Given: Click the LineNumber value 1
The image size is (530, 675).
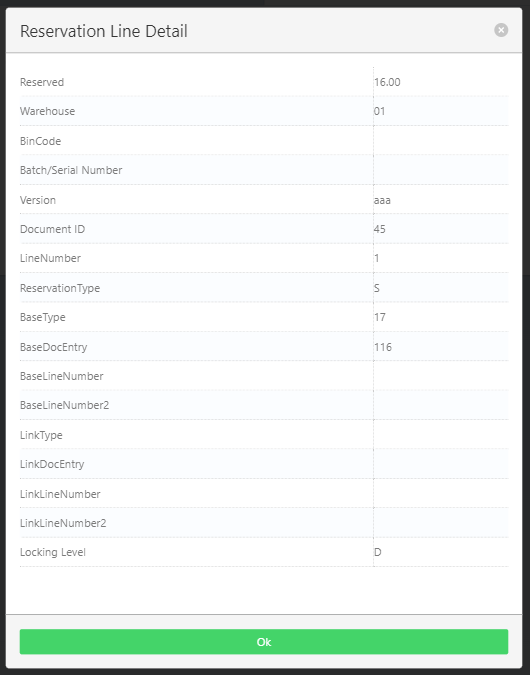Looking at the screenshot, I should (377, 258).
